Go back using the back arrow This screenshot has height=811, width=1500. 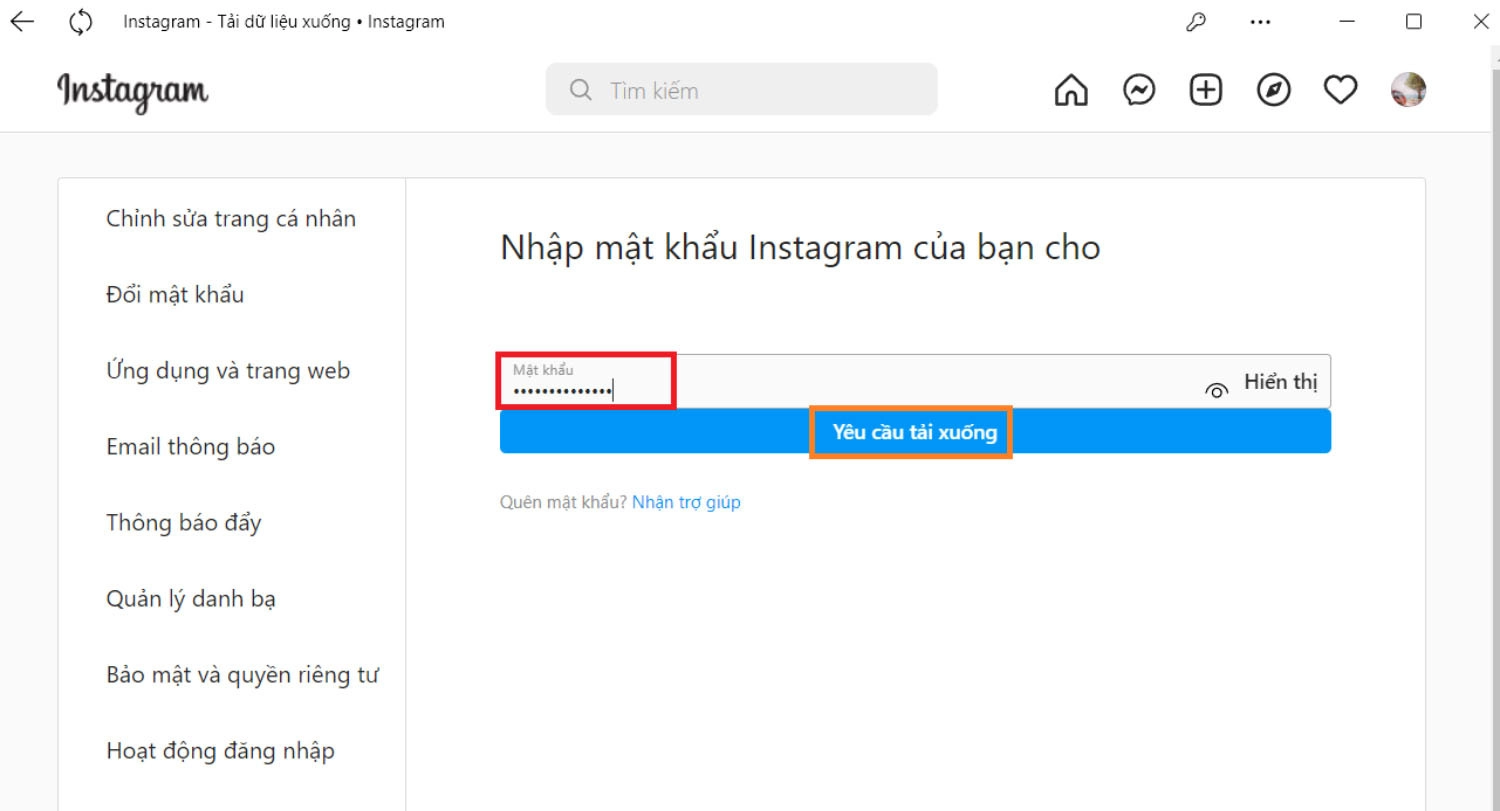22,21
